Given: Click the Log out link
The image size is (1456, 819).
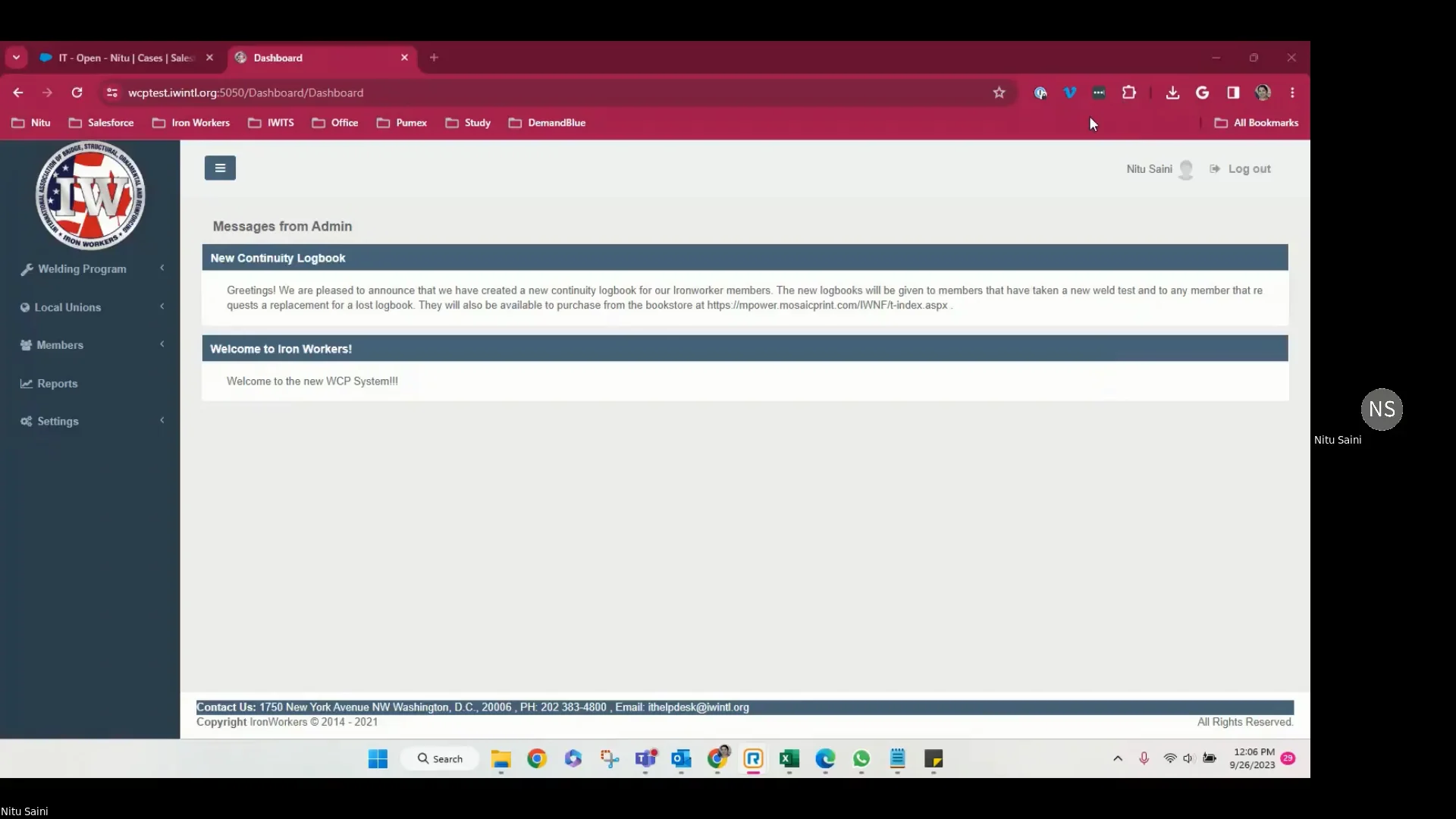Looking at the screenshot, I should [1248, 169].
